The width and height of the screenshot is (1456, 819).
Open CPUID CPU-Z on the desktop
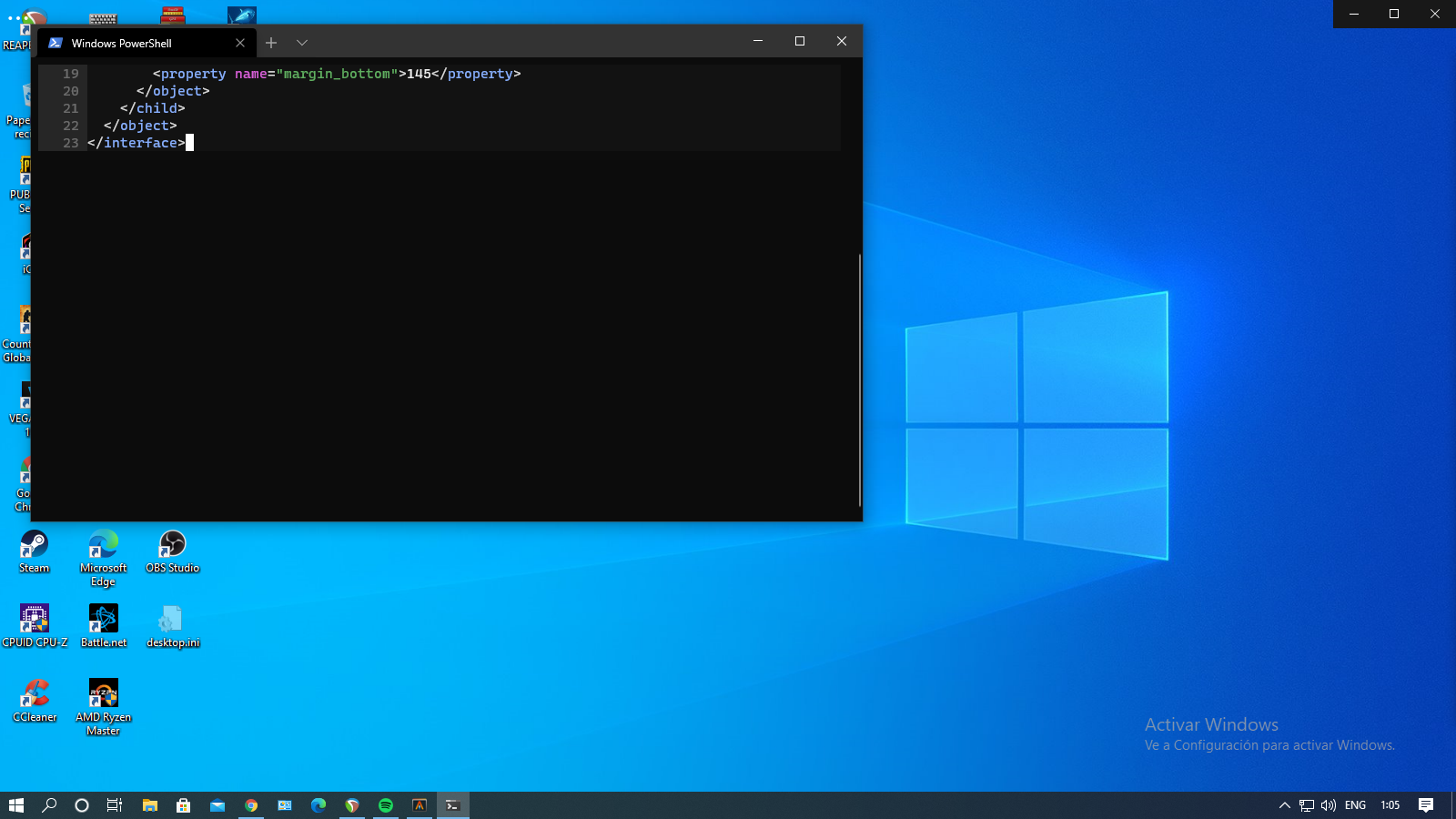[x=34, y=619]
